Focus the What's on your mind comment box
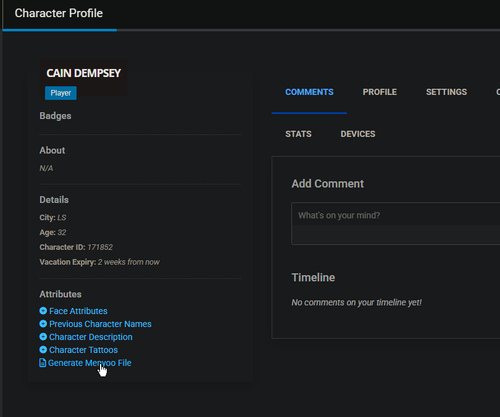 396,223
